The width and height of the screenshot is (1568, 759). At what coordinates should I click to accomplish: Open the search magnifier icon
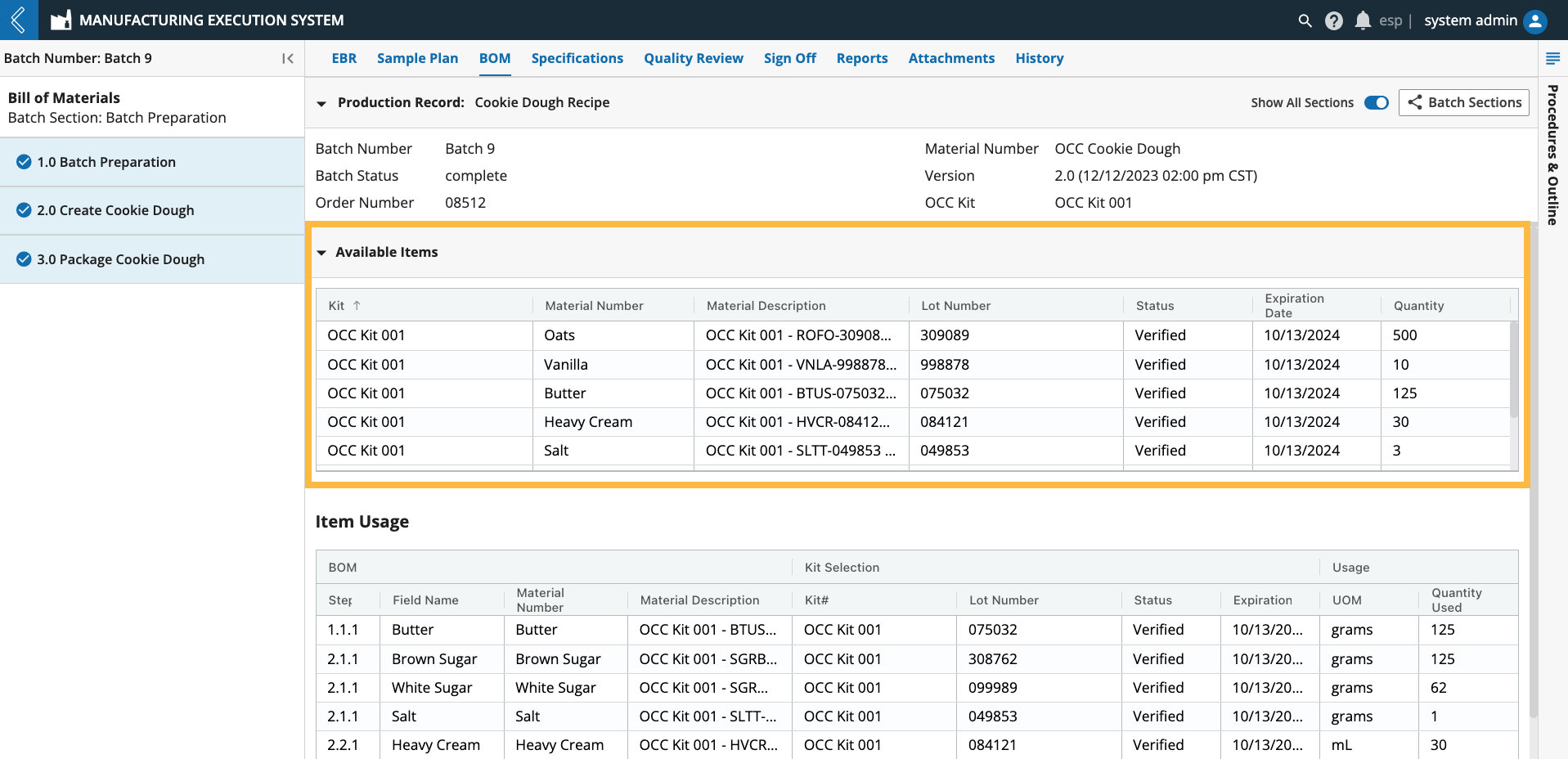click(1305, 20)
